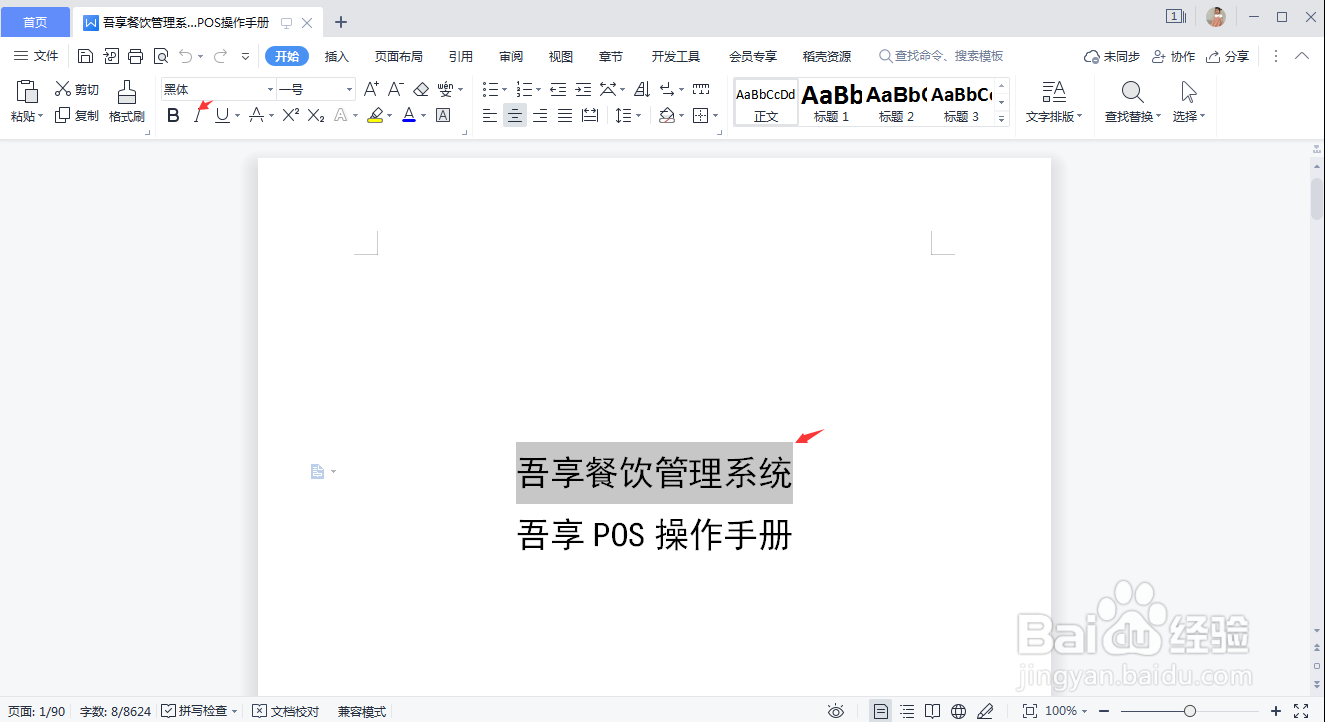Viewport: 1325px width, 722px height.
Task: Toggle document proofreading (文档校对)
Action: coord(286,711)
